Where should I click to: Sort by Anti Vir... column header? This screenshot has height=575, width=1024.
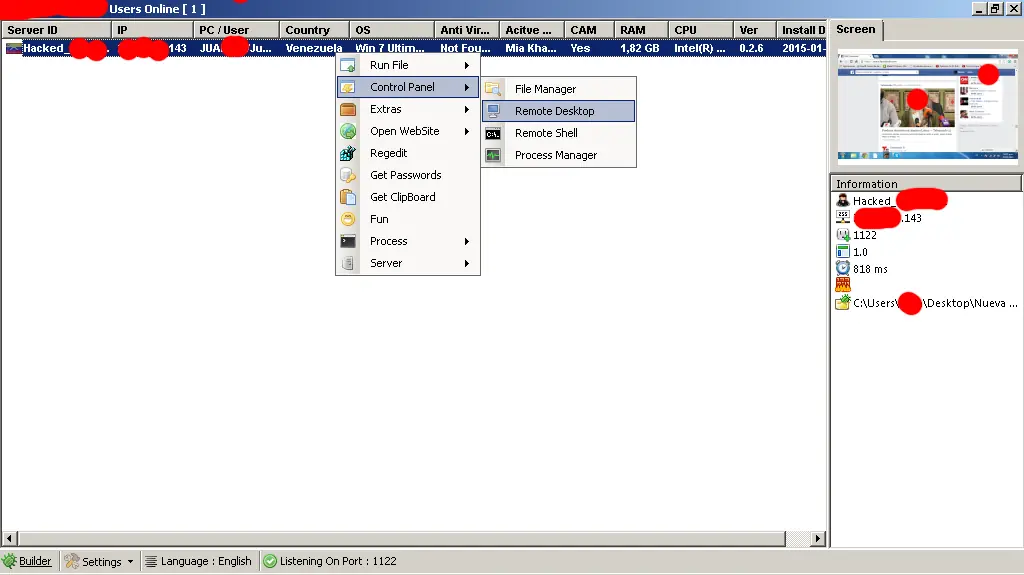coord(467,30)
